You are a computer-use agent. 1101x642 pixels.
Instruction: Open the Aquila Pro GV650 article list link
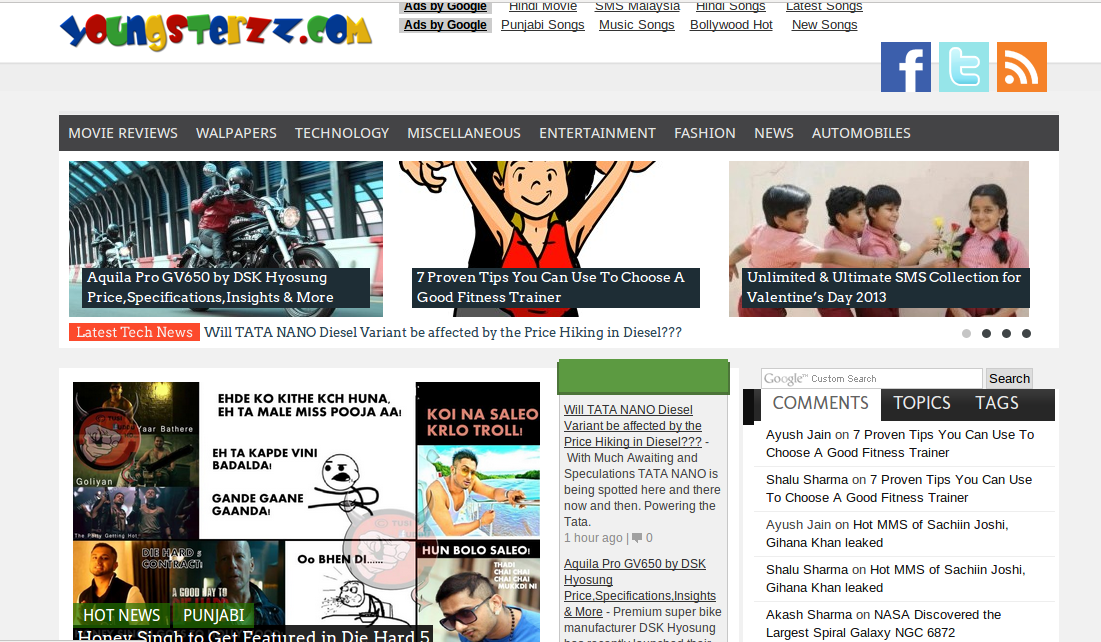(640, 588)
